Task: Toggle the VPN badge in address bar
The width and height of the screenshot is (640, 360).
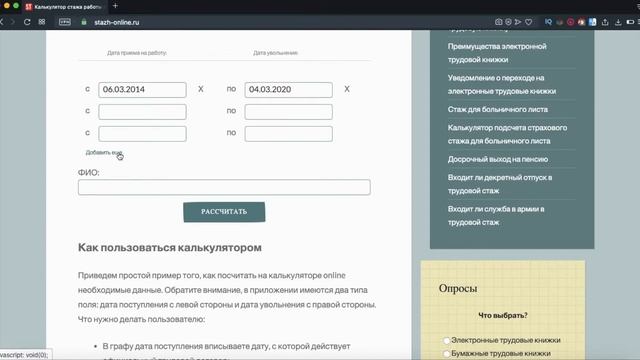Action: click(64, 22)
